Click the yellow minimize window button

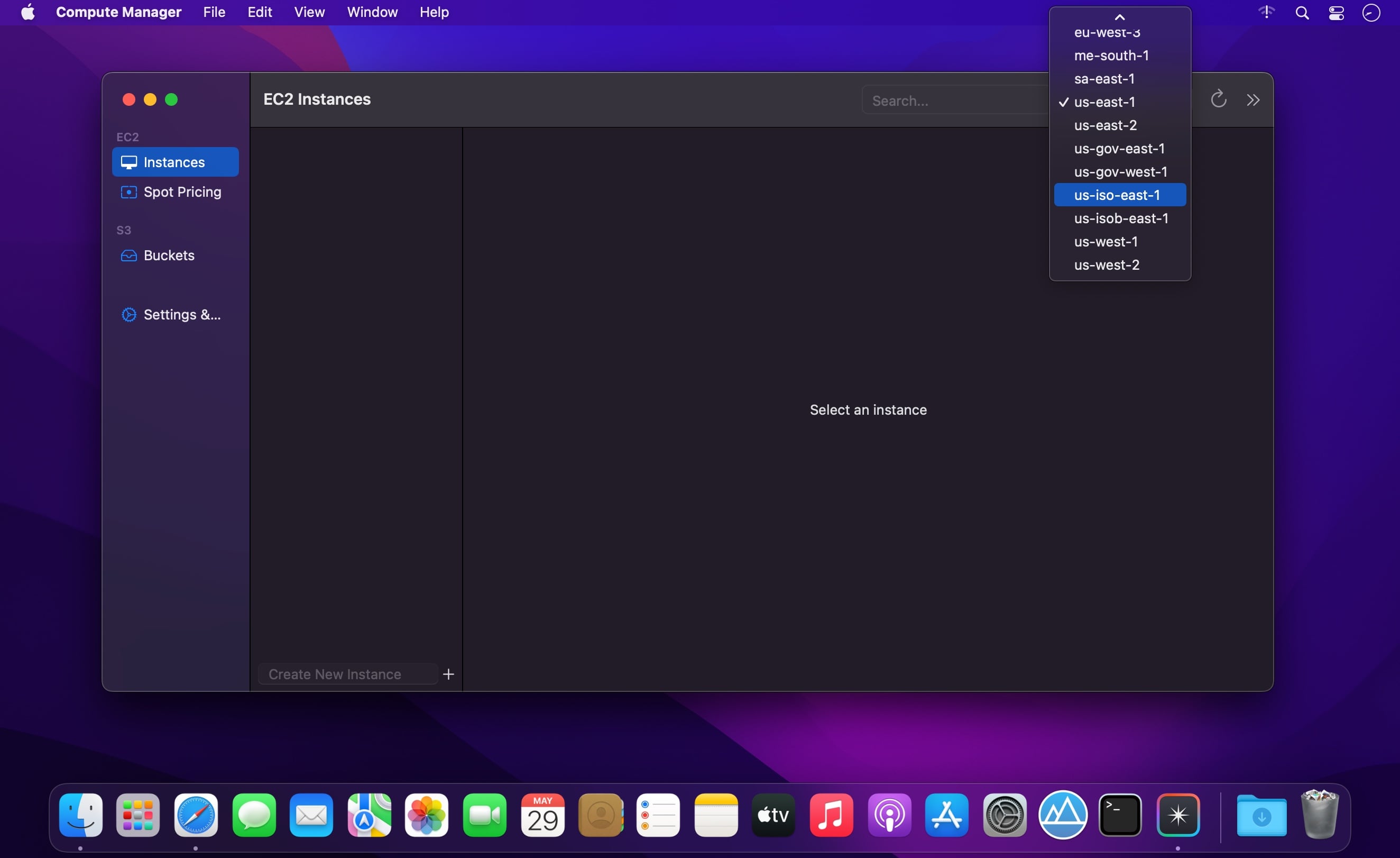pyautogui.click(x=150, y=99)
